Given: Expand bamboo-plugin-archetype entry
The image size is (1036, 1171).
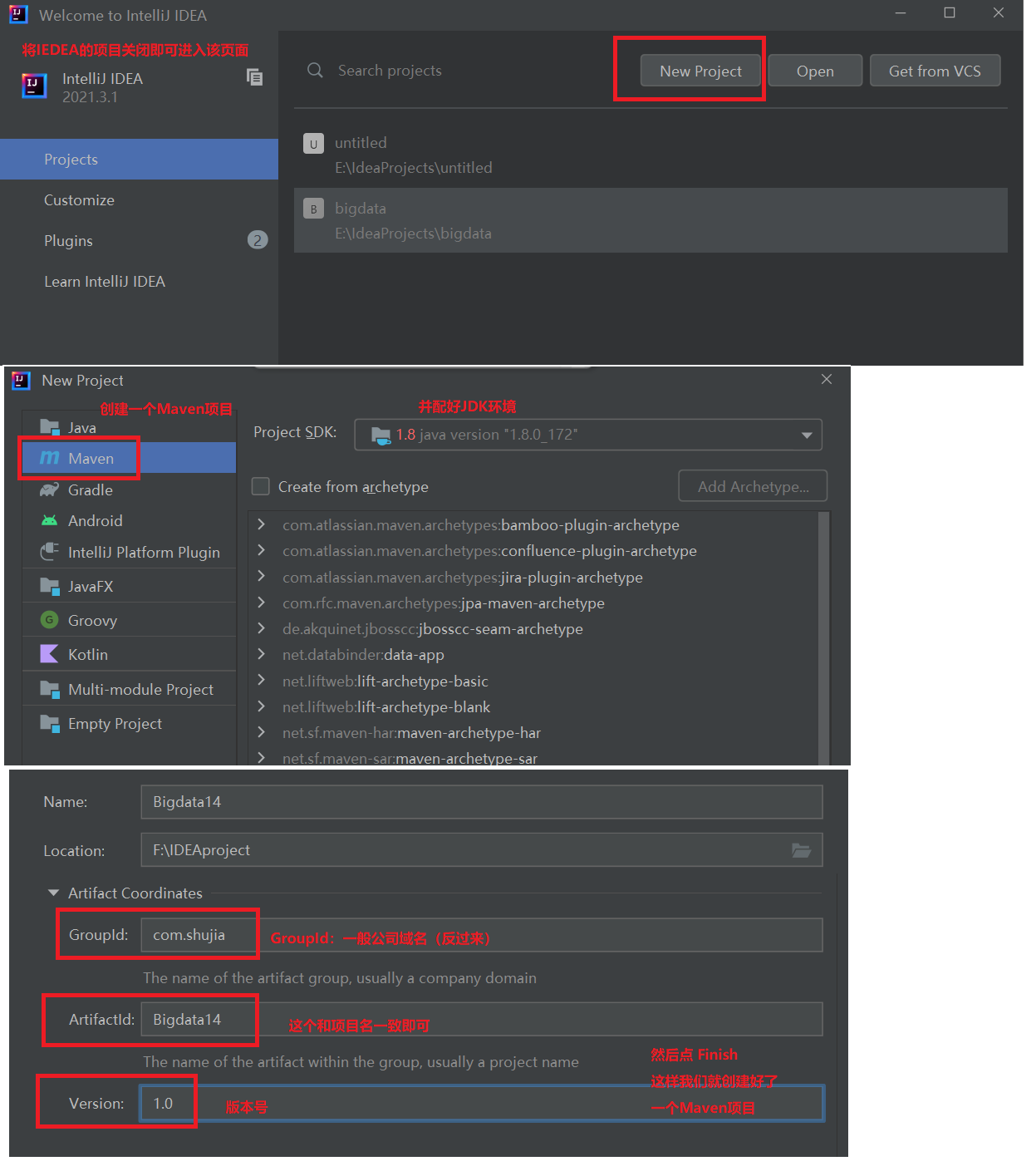Looking at the screenshot, I should point(262,524).
